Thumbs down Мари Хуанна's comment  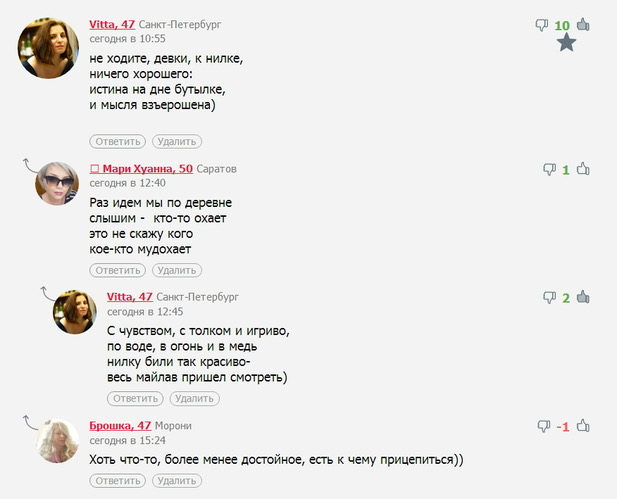coord(549,170)
